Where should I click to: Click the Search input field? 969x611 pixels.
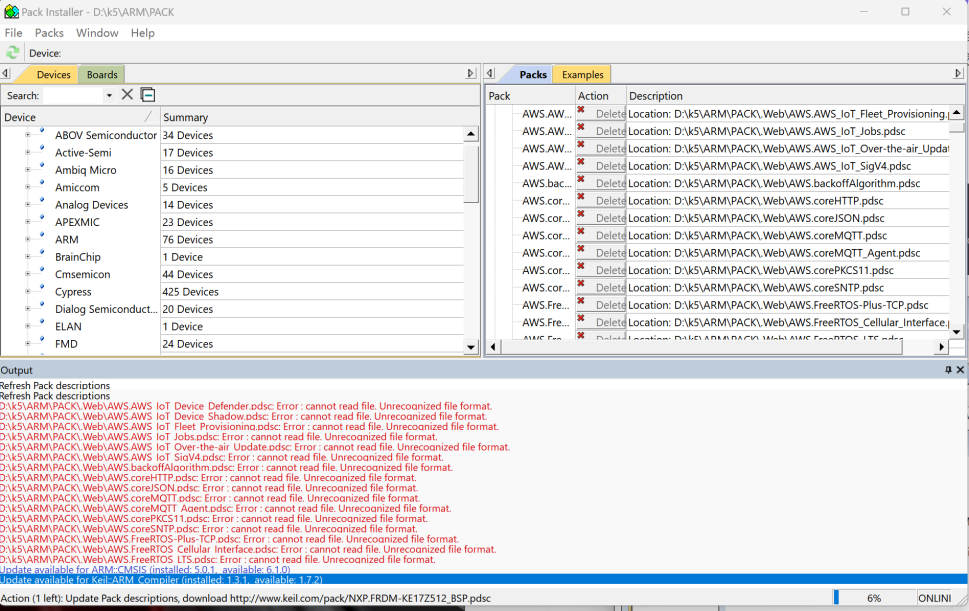(73, 95)
